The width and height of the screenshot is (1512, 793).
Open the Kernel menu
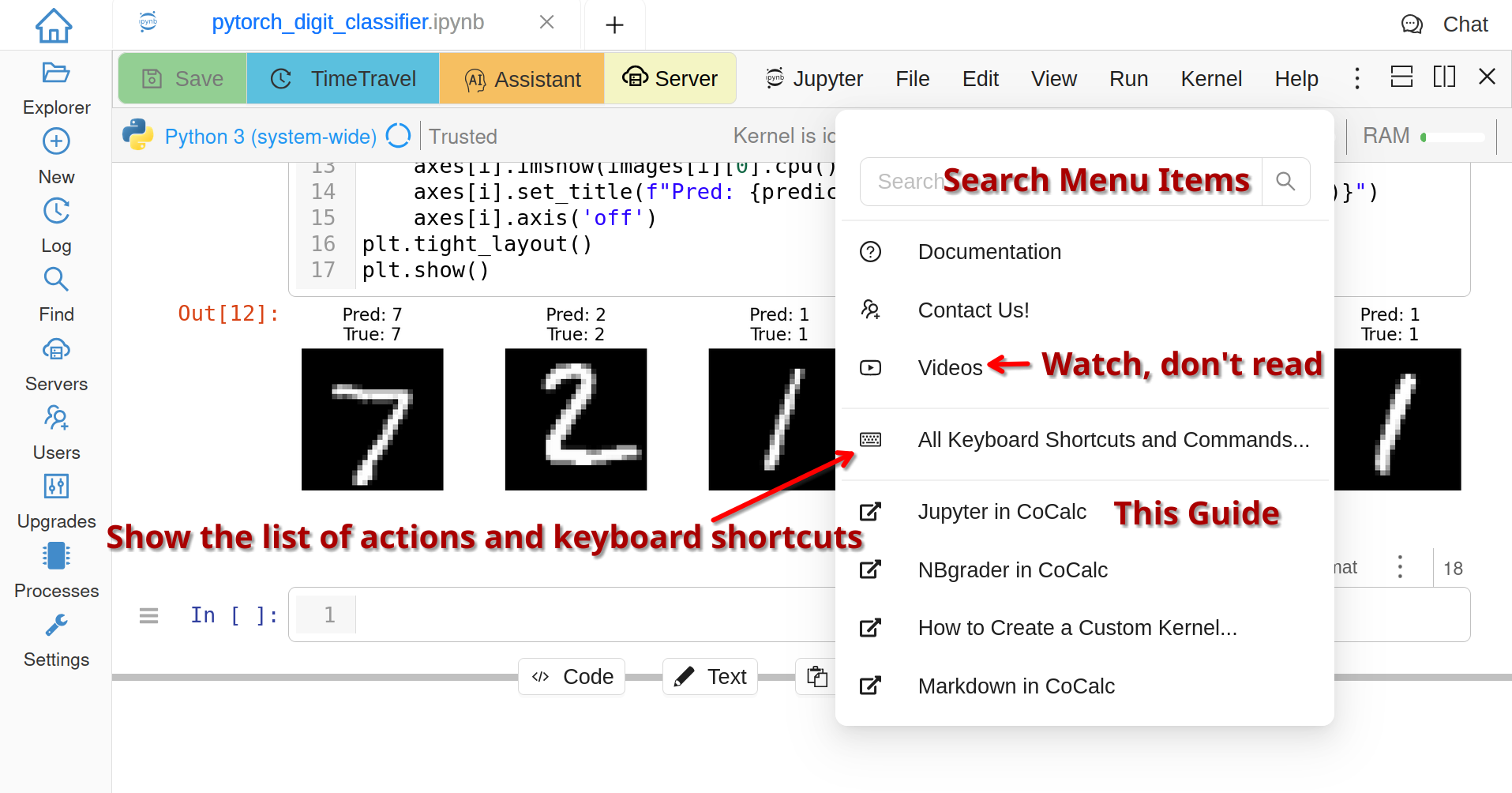pyautogui.click(x=1210, y=79)
